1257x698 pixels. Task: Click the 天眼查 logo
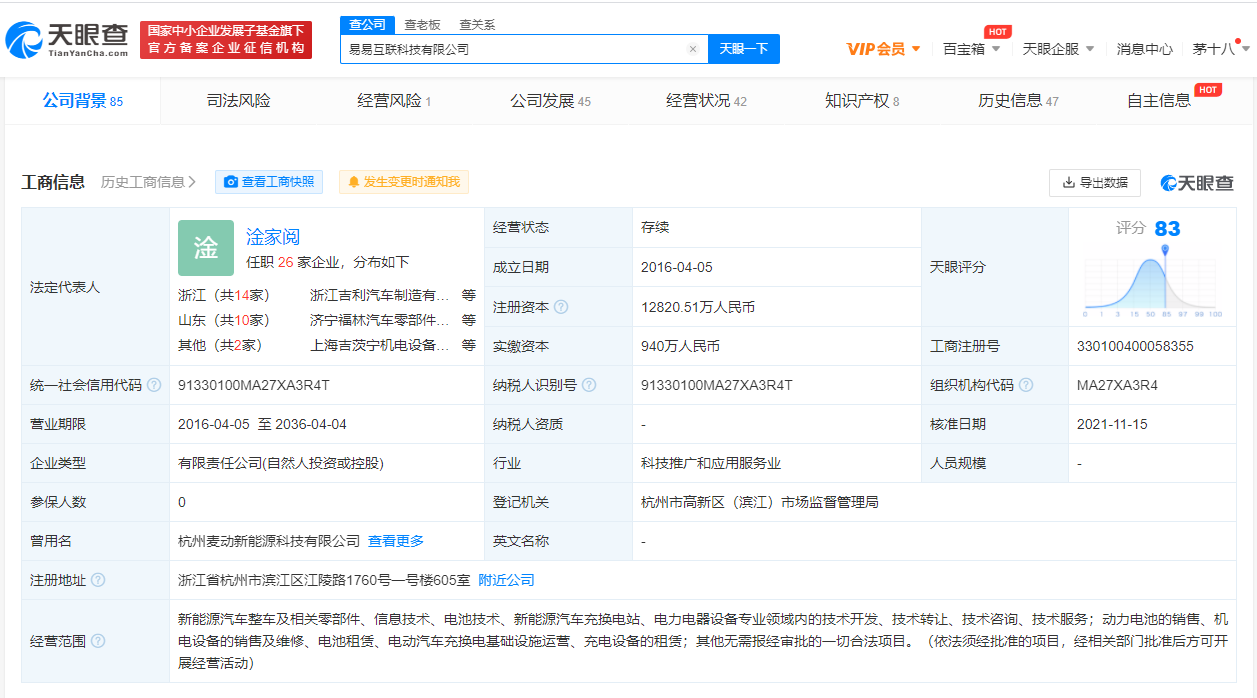coord(65,40)
